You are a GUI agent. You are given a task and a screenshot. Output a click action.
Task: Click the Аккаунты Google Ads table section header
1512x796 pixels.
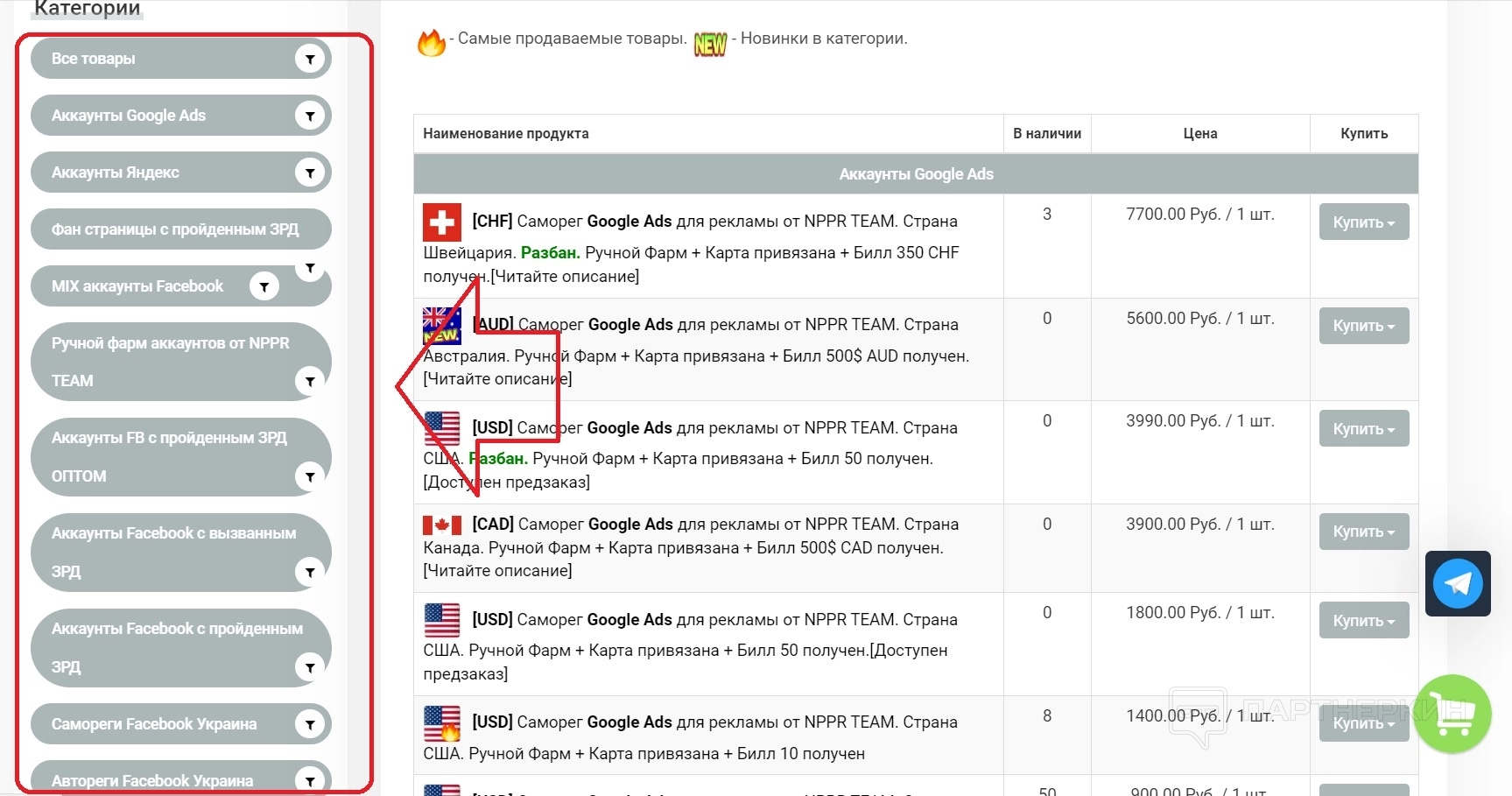[916, 174]
